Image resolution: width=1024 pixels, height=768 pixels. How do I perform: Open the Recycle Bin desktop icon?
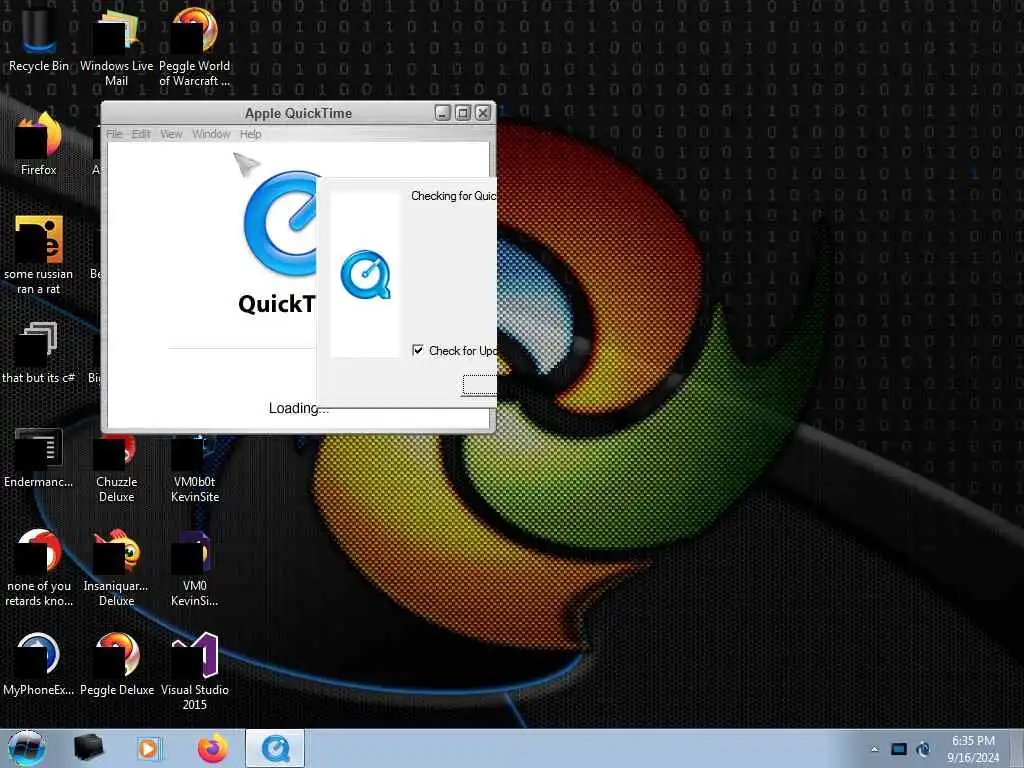click(39, 38)
